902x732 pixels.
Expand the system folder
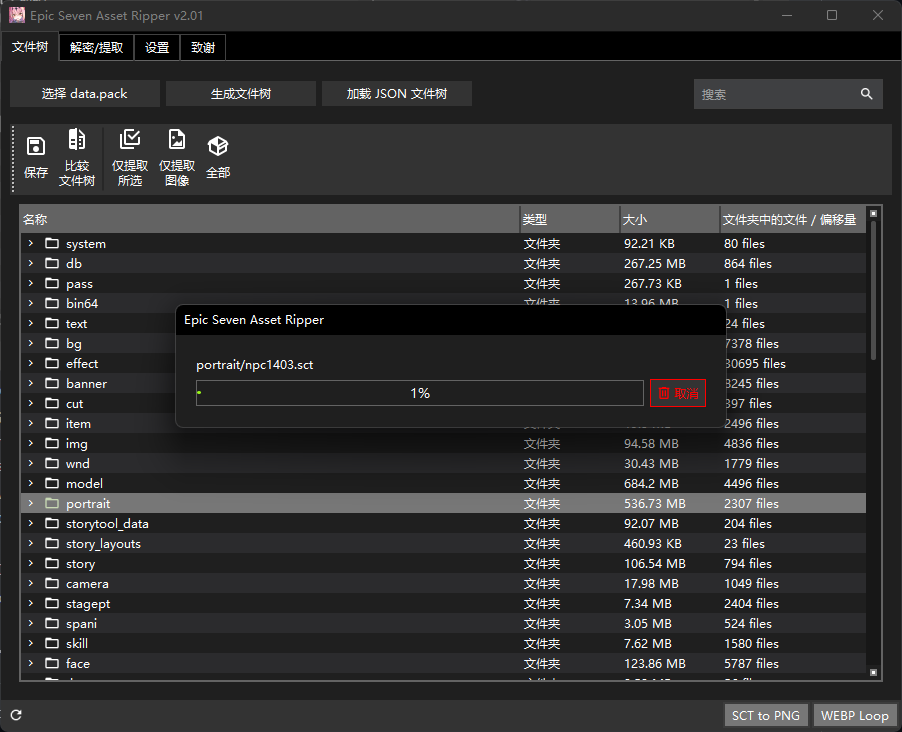30,243
